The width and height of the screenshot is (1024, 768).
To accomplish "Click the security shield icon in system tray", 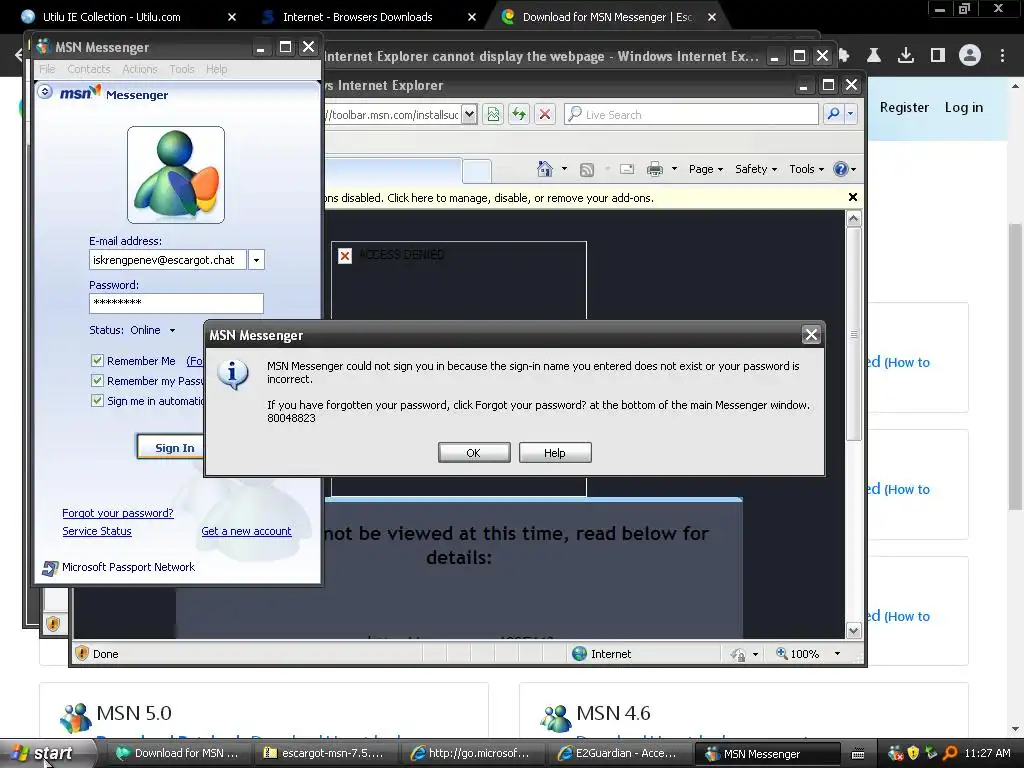I will (913, 753).
